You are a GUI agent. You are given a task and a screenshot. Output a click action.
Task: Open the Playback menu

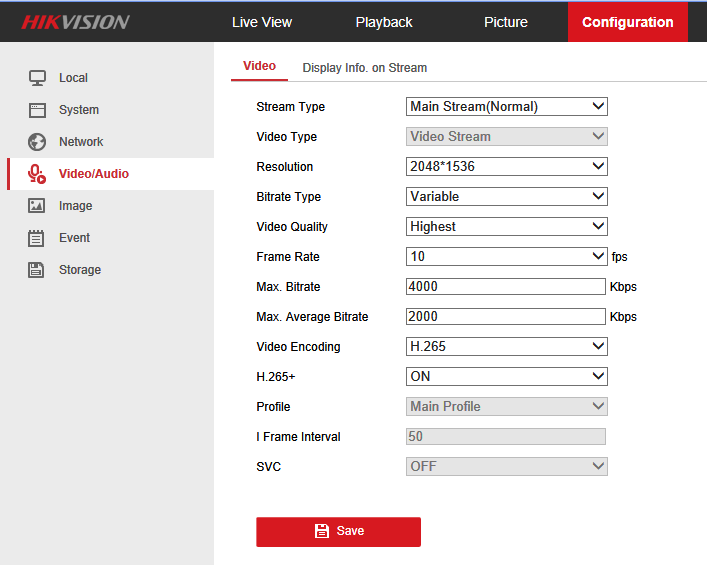tap(384, 22)
